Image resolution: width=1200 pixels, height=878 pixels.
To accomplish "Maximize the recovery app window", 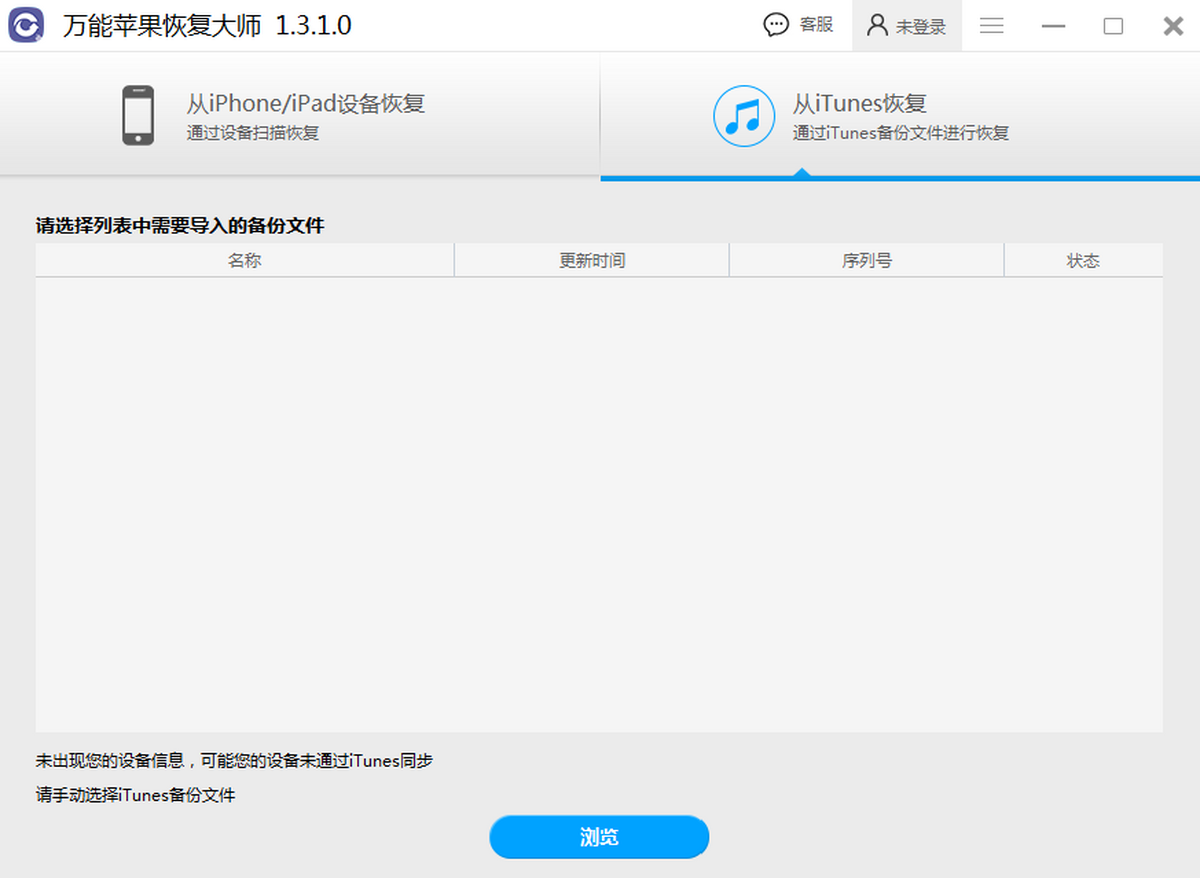I will click(x=1113, y=26).
